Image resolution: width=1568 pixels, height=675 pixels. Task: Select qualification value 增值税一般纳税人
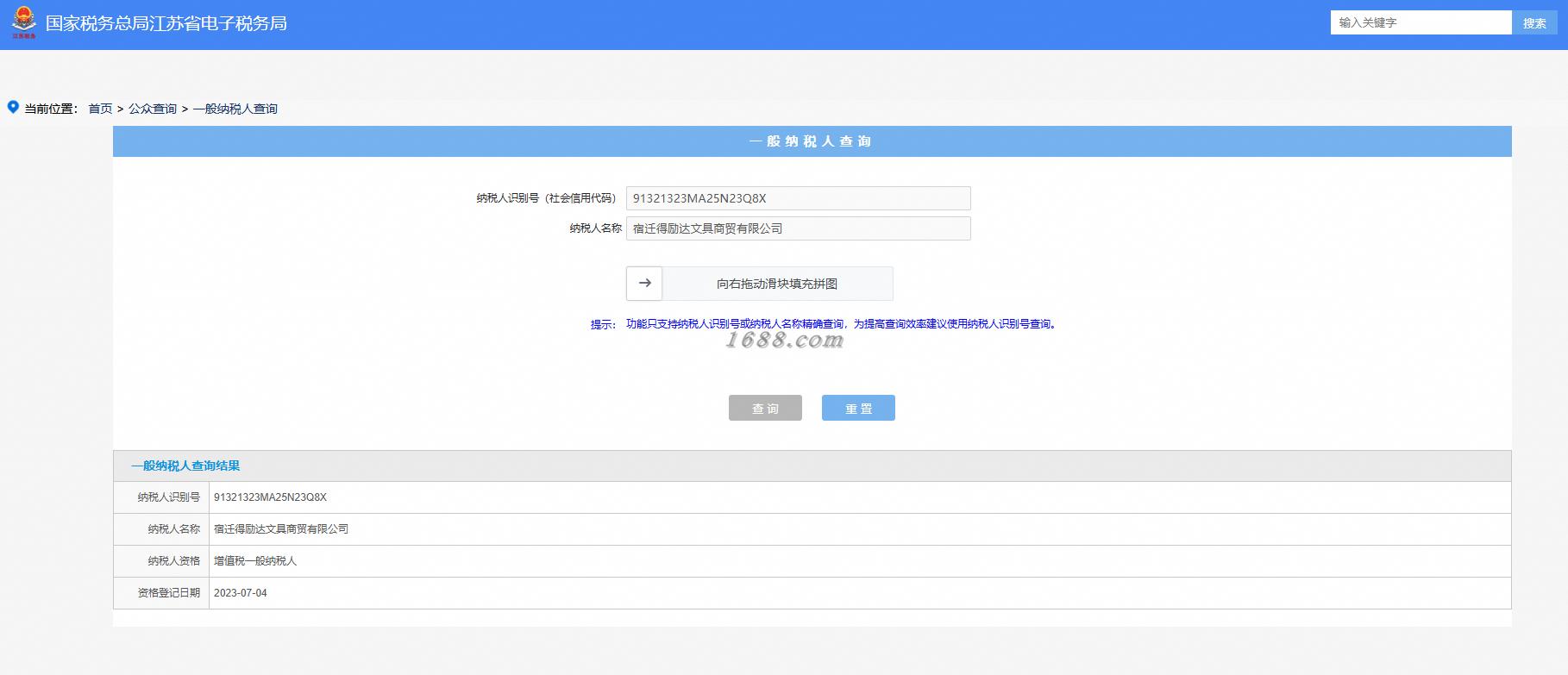click(255, 561)
